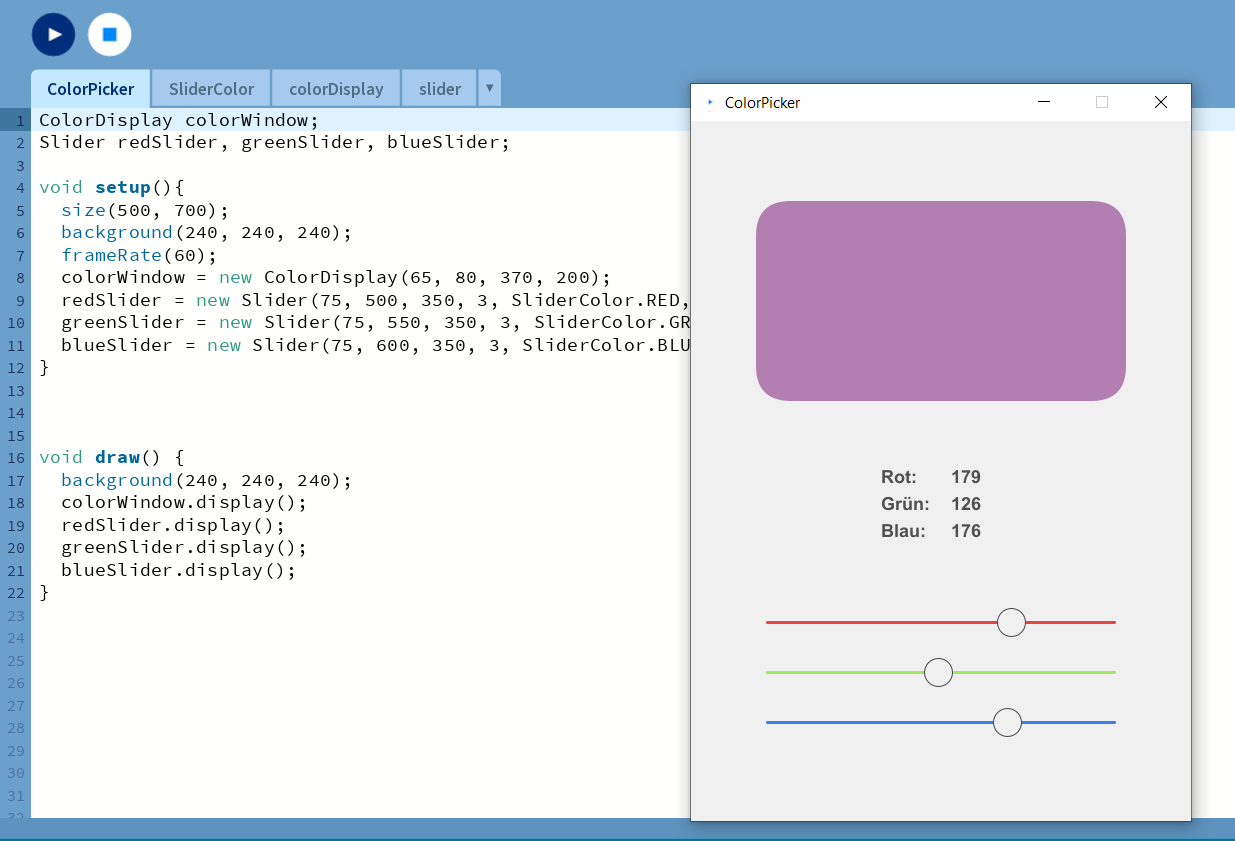Click the green slider knob

coord(938,672)
